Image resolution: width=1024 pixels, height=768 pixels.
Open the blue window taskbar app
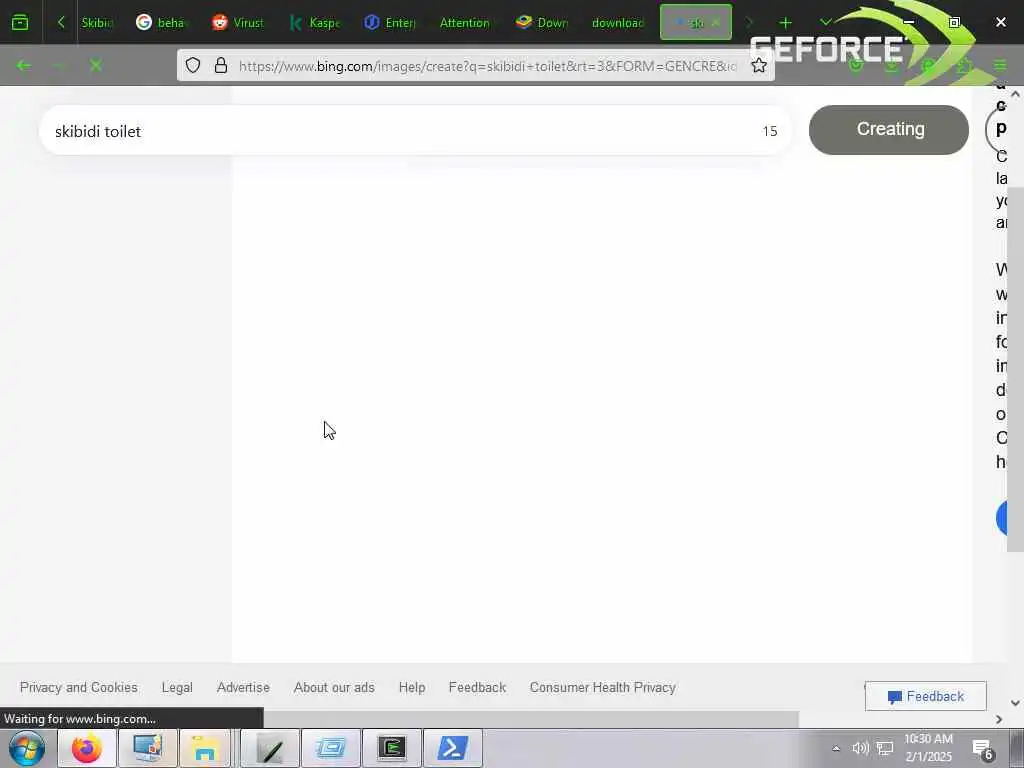tap(331, 748)
